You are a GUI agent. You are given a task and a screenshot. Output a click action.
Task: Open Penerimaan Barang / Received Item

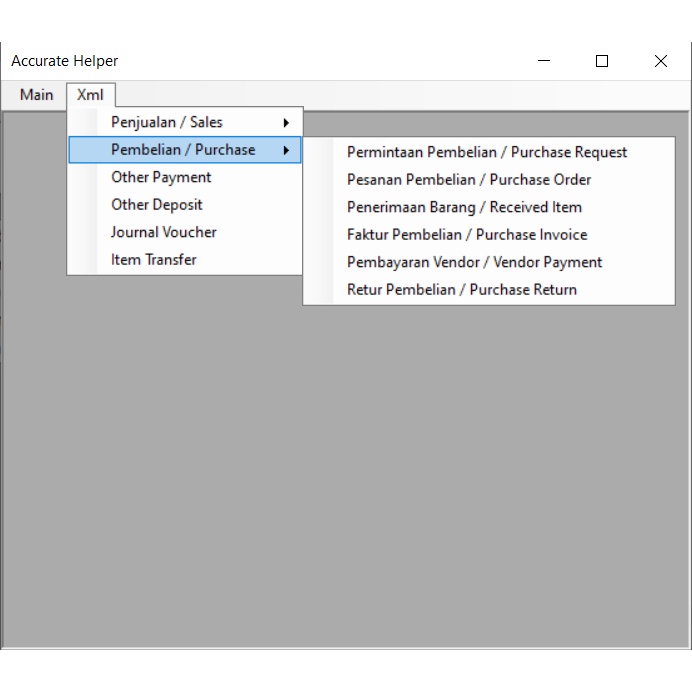tap(489, 207)
